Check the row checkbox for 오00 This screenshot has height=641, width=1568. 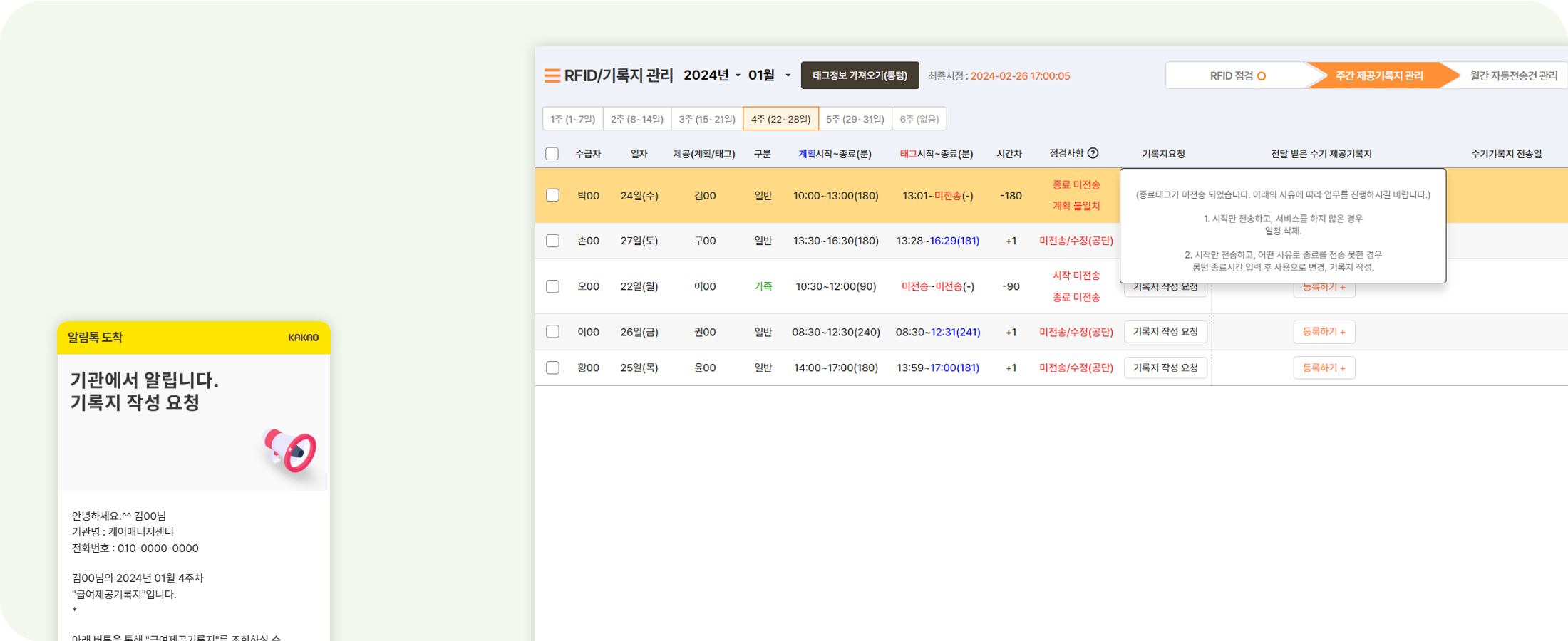(x=552, y=286)
